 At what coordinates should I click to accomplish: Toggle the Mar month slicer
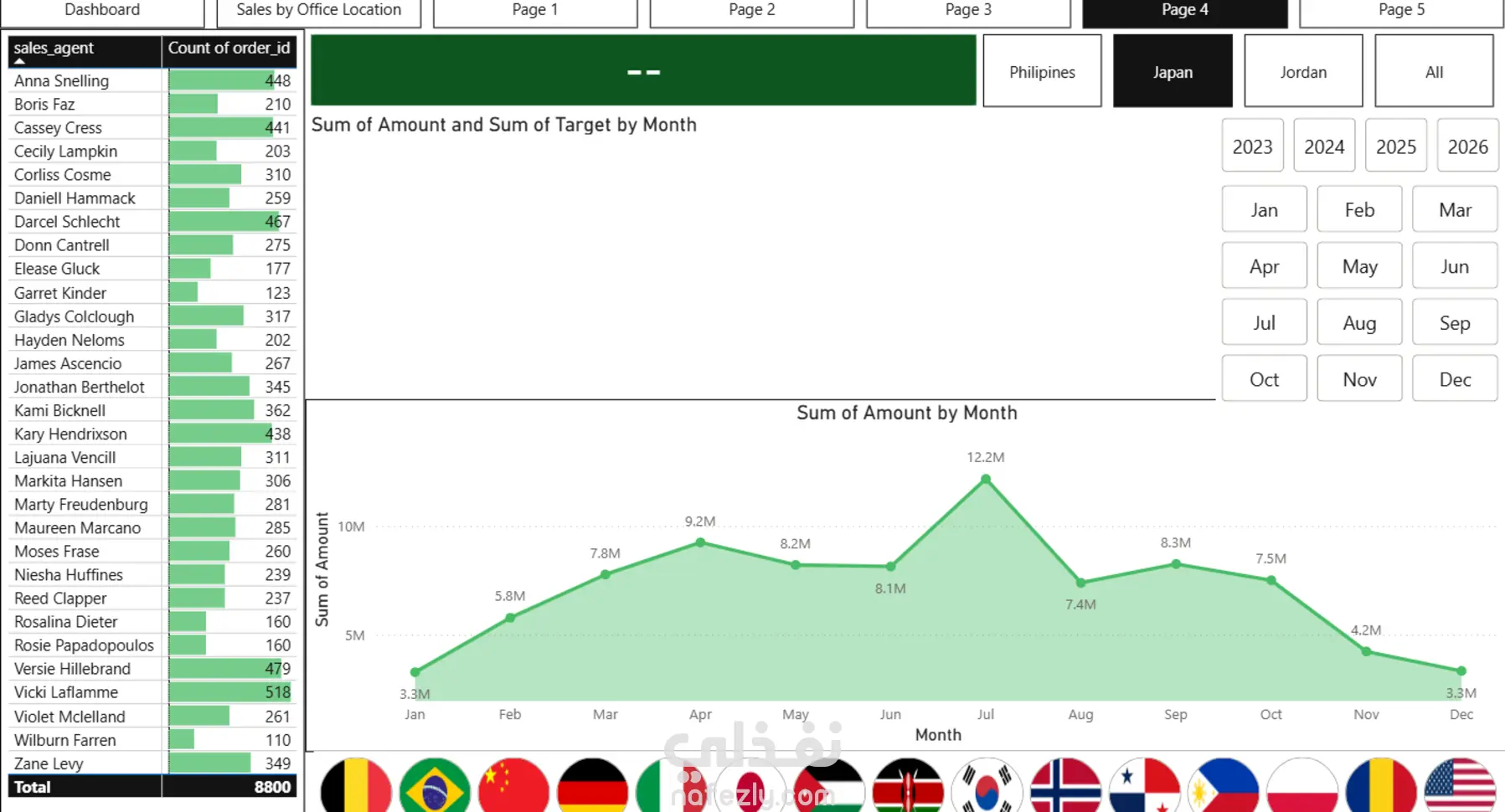click(x=1455, y=209)
